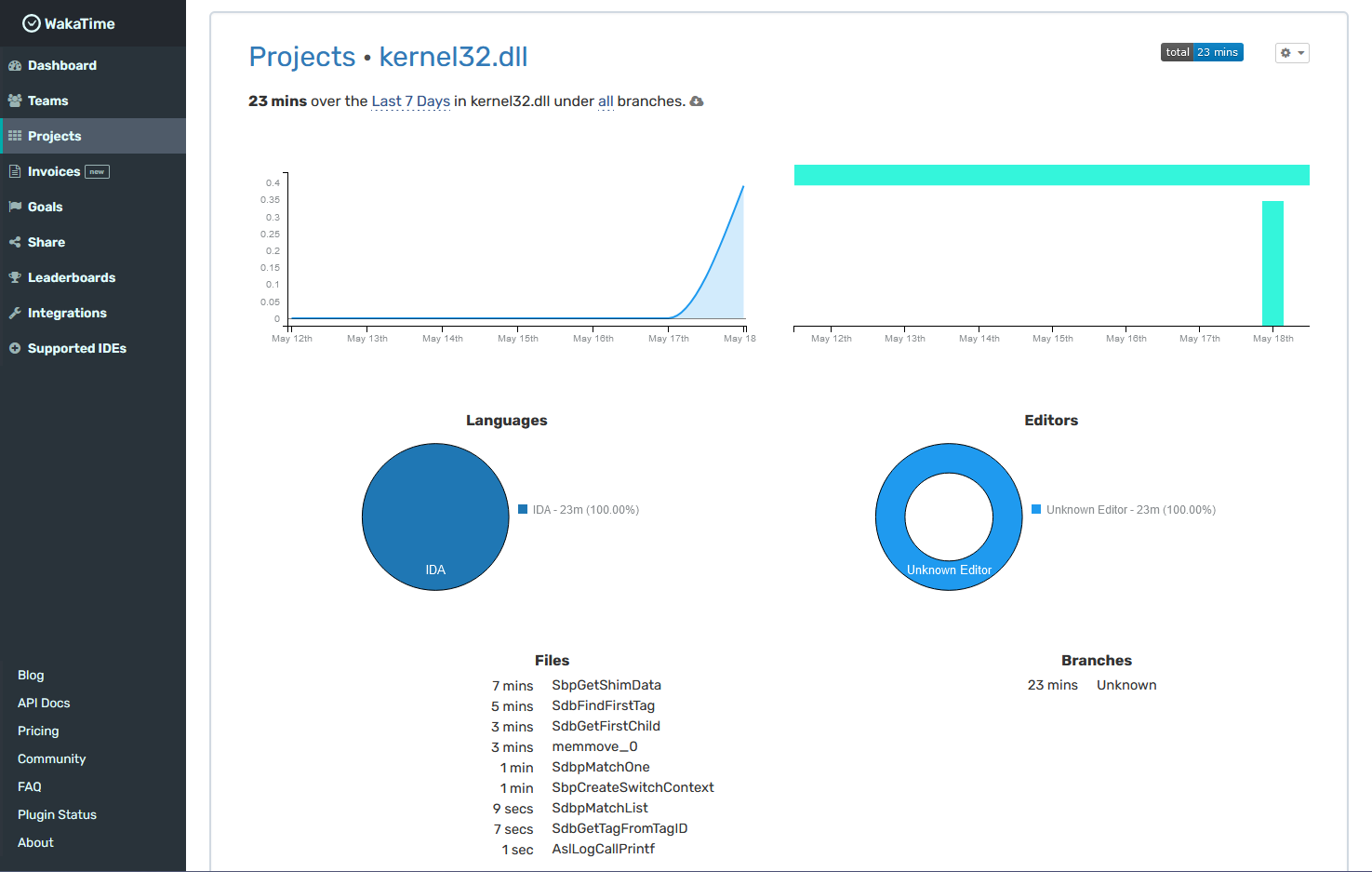Click the WakaTime logo icon

click(32, 23)
